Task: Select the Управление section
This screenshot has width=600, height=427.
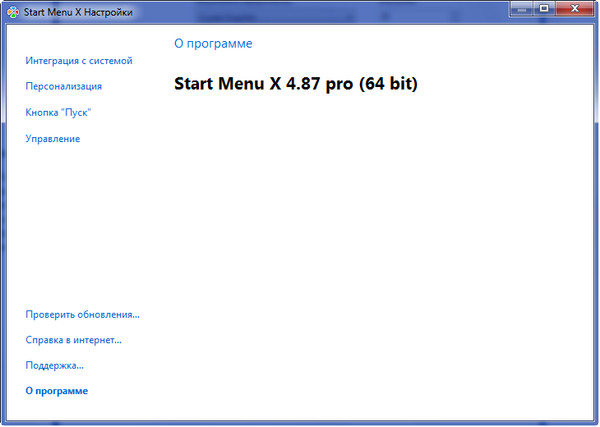Action: click(53, 139)
